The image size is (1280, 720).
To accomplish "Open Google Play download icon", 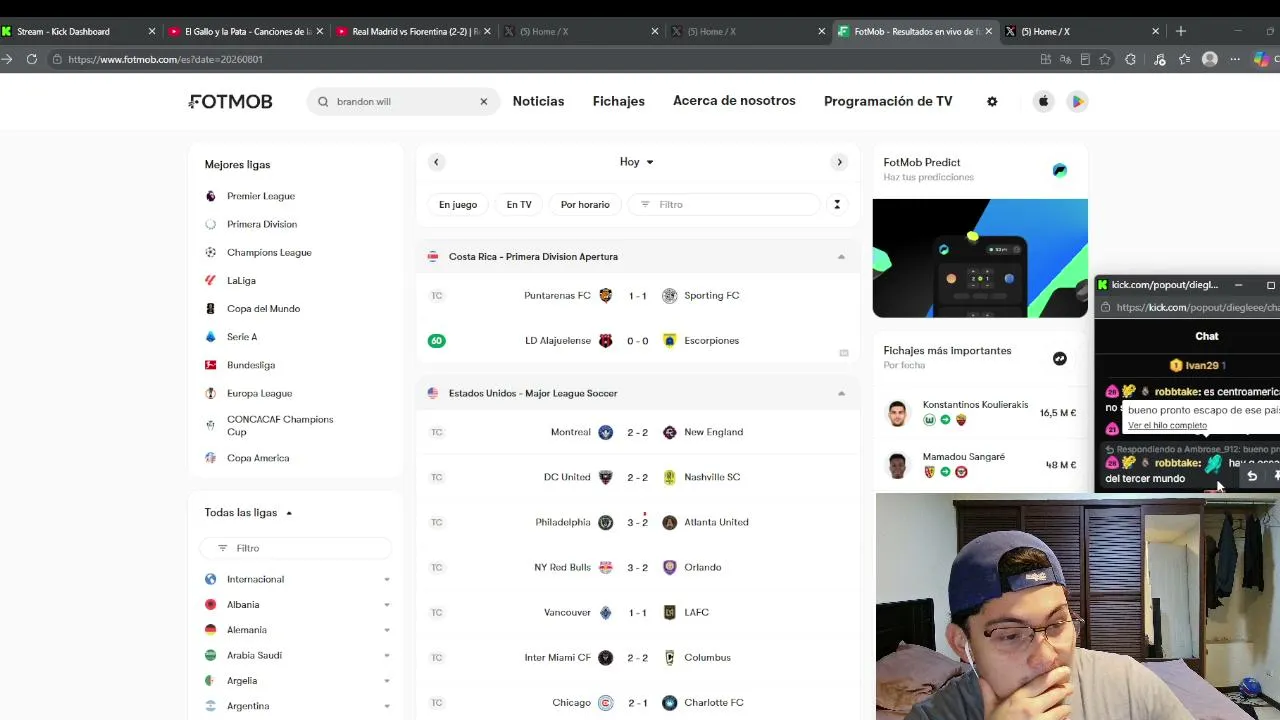I will pyautogui.click(x=1077, y=101).
